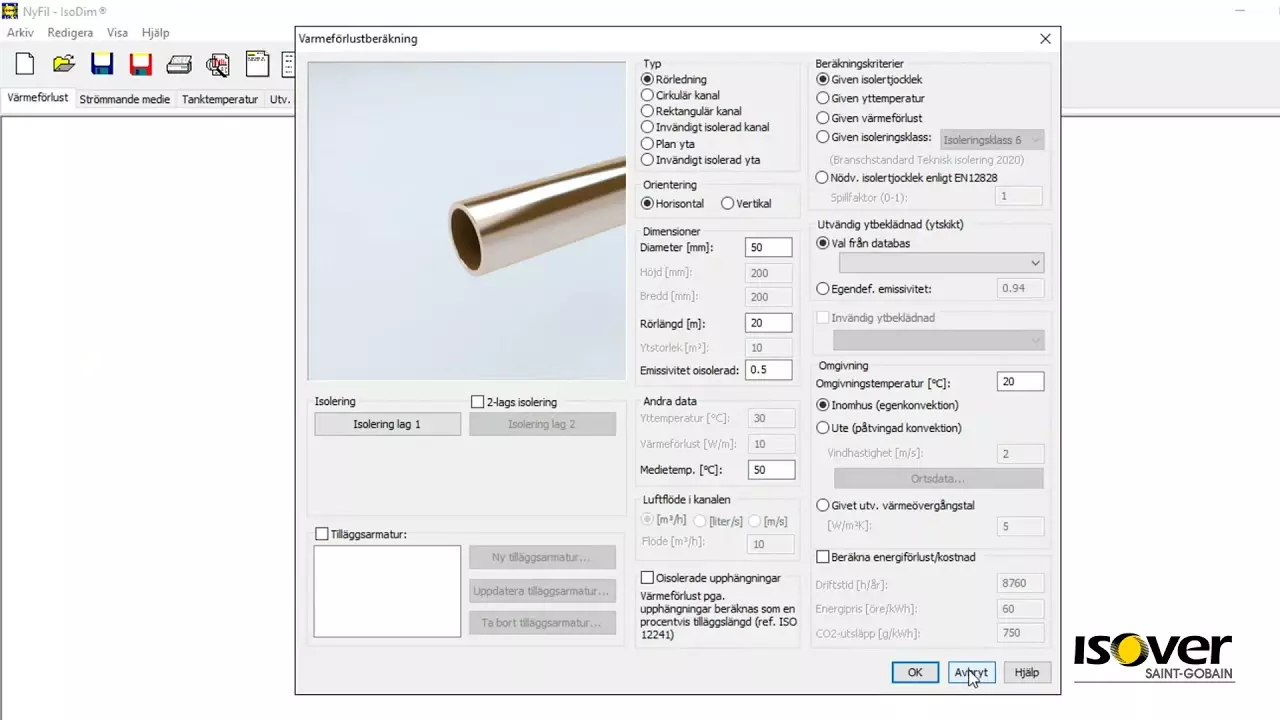The height and width of the screenshot is (720, 1280).
Task: Click the Isolering lag 1 button
Action: click(x=388, y=424)
